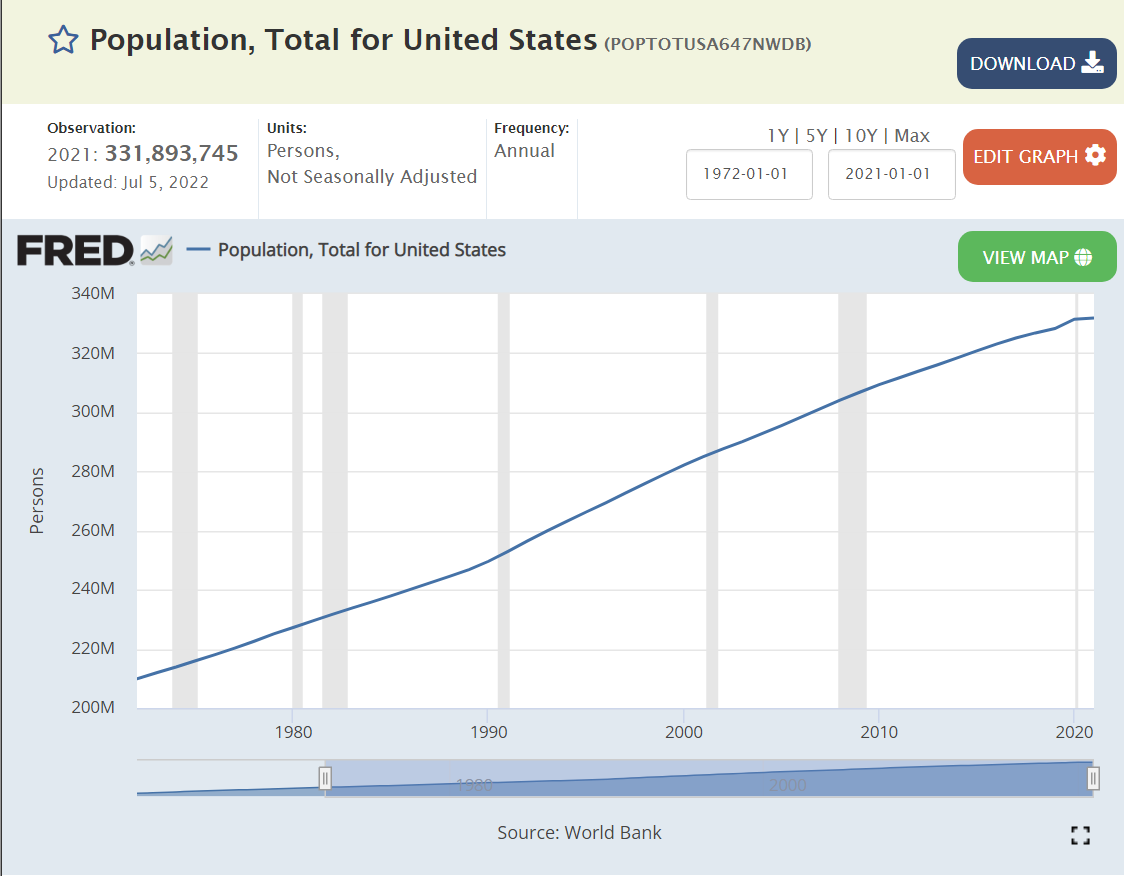Open fullscreen with the corner brackets icon
Image resolution: width=1124 pixels, height=876 pixels.
pos(1080,836)
